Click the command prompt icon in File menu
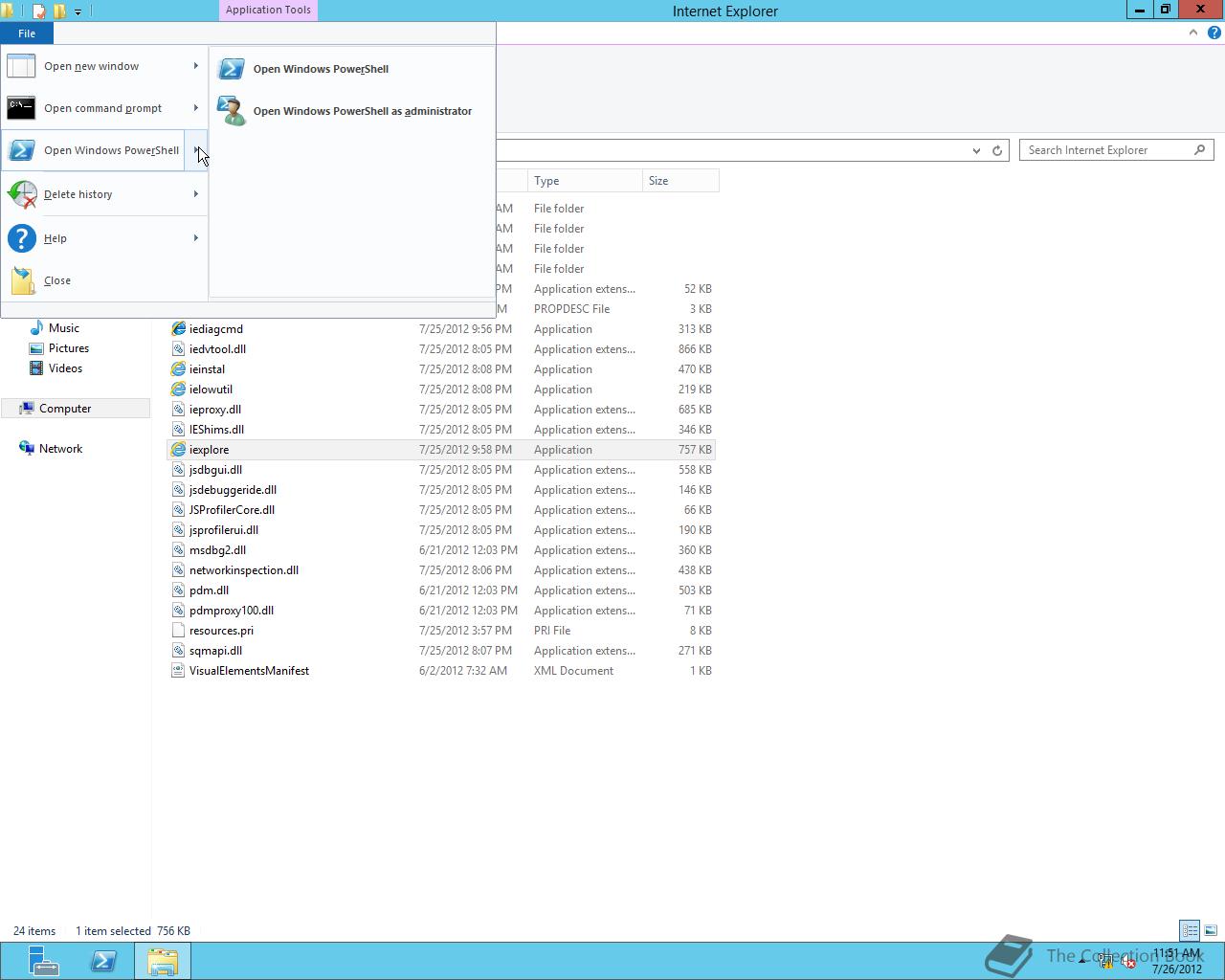 pyautogui.click(x=21, y=108)
